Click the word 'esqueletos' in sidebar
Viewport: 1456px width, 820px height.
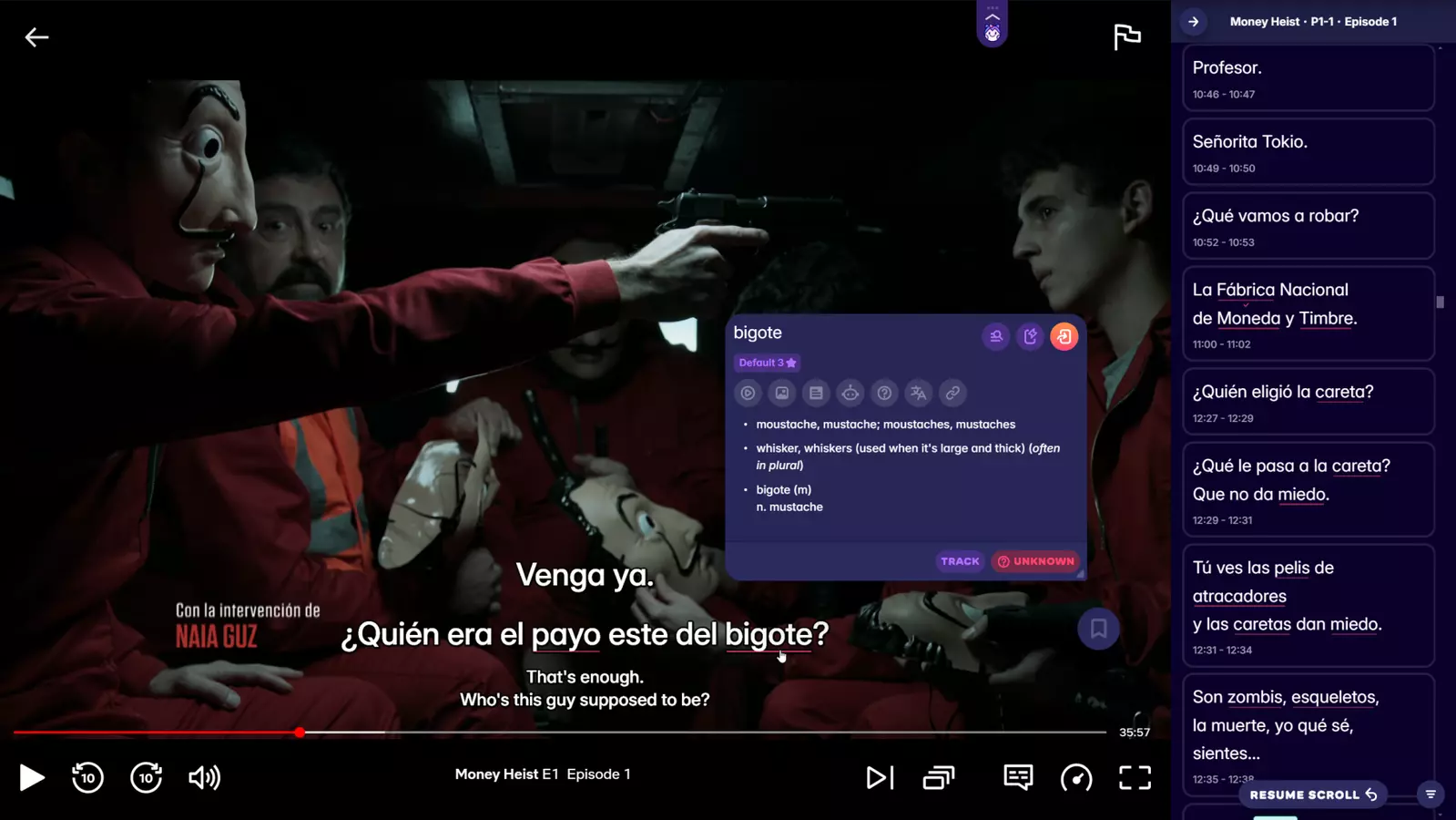point(1333,697)
